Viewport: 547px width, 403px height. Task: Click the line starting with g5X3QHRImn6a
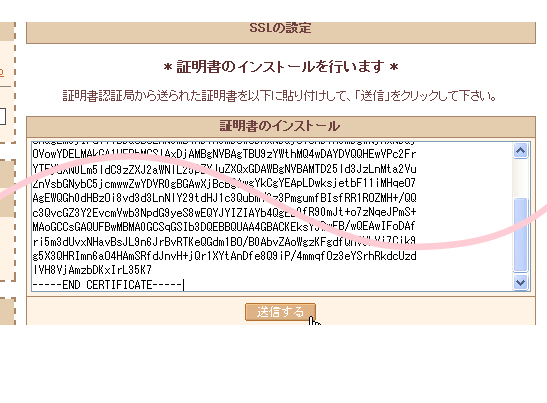pyautogui.click(x=224, y=256)
